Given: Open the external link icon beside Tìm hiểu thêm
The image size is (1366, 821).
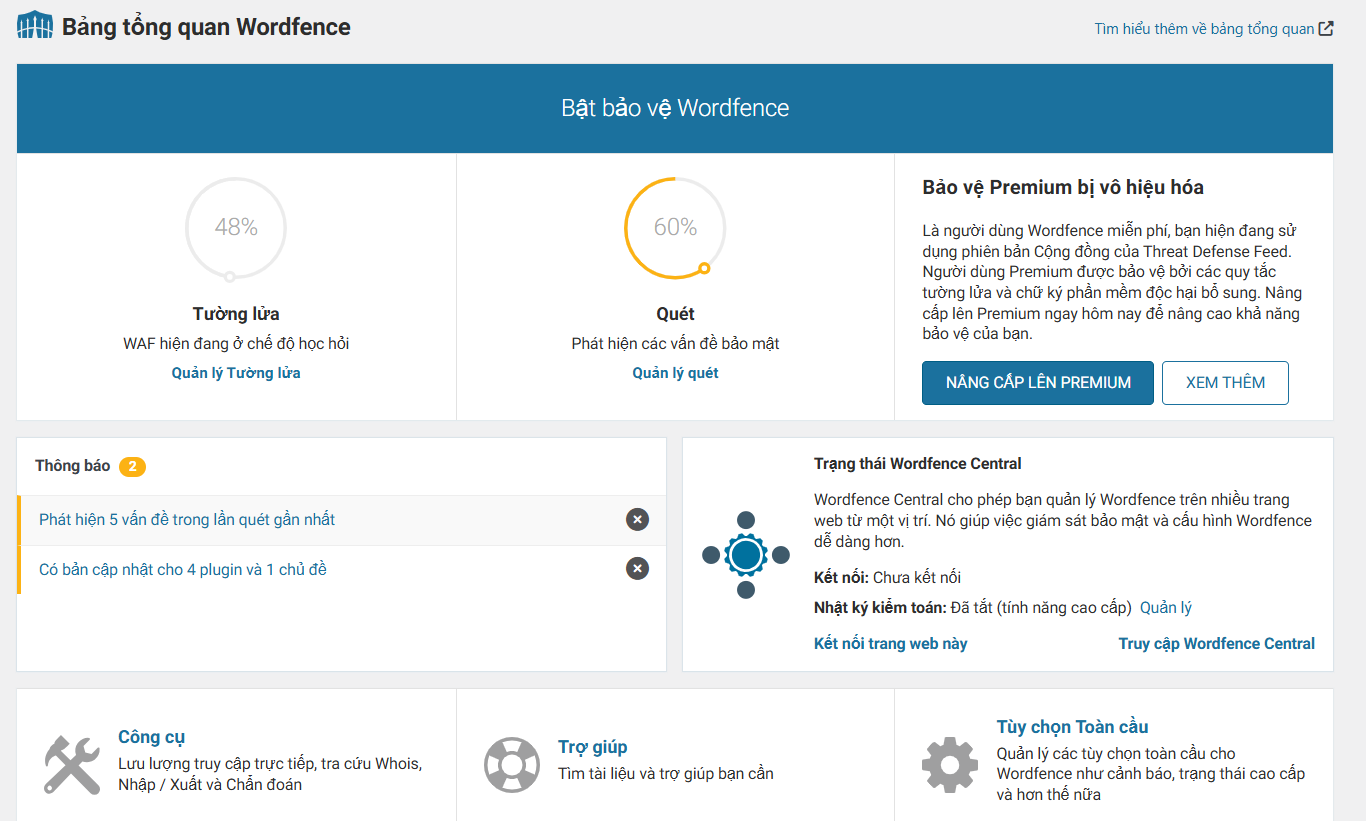Looking at the screenshot, I should coord(1326,28).
